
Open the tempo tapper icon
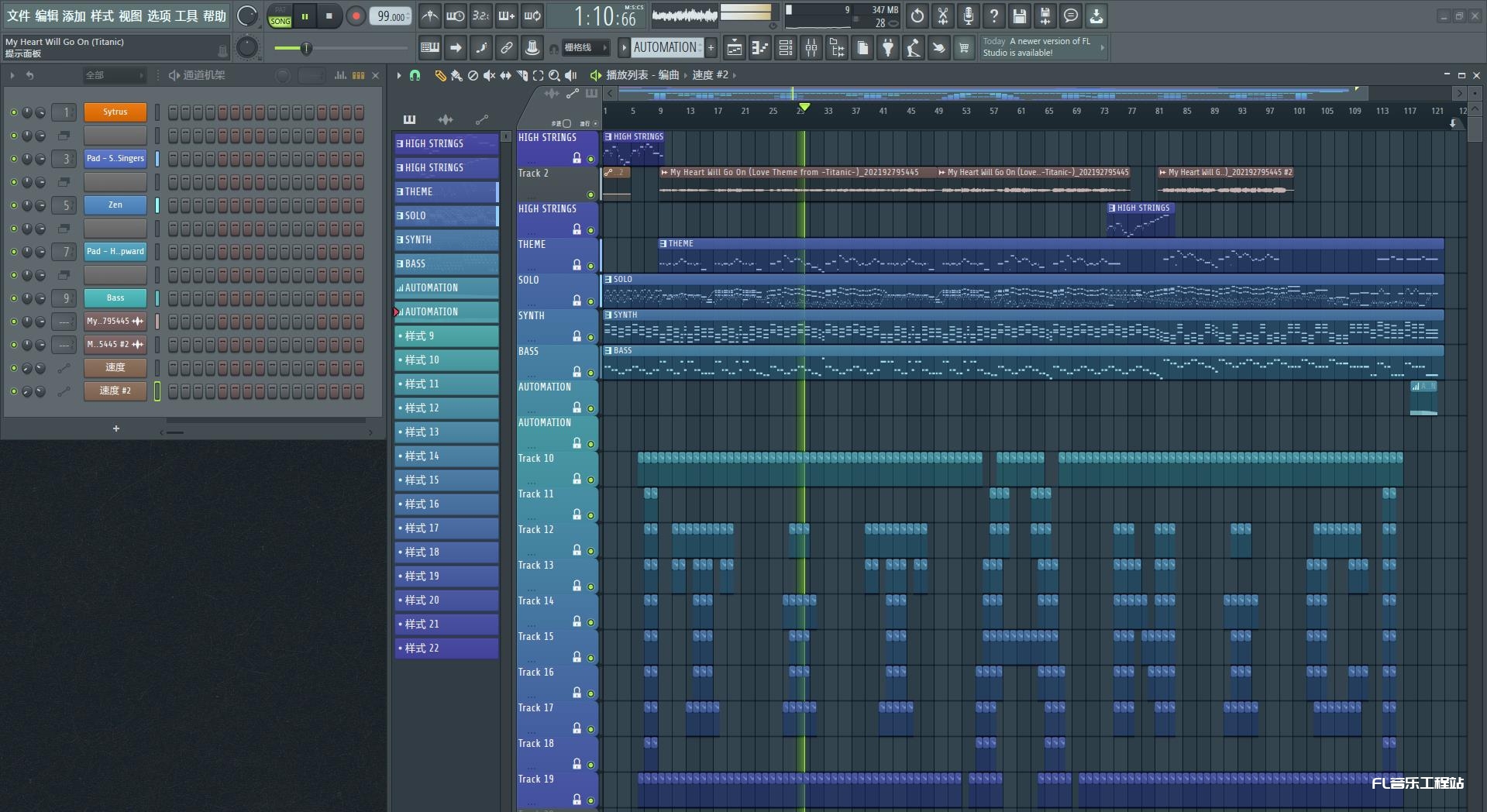(x=914, y=48)
